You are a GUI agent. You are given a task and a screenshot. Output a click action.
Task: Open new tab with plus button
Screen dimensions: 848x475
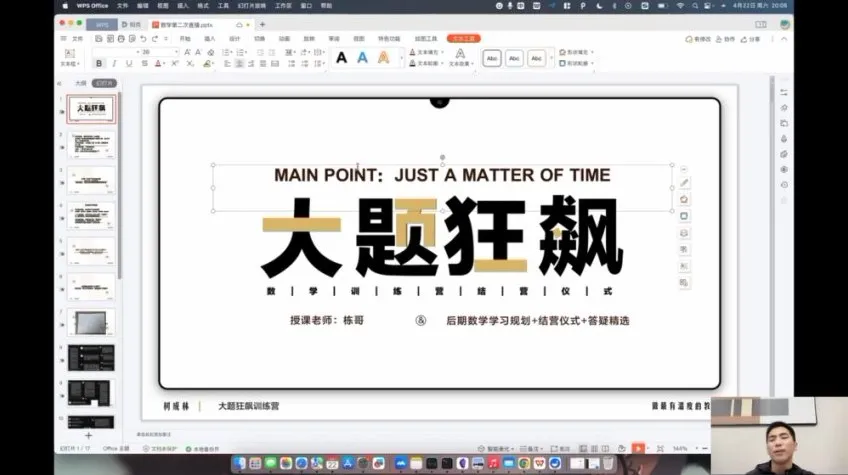coord(262,23)
